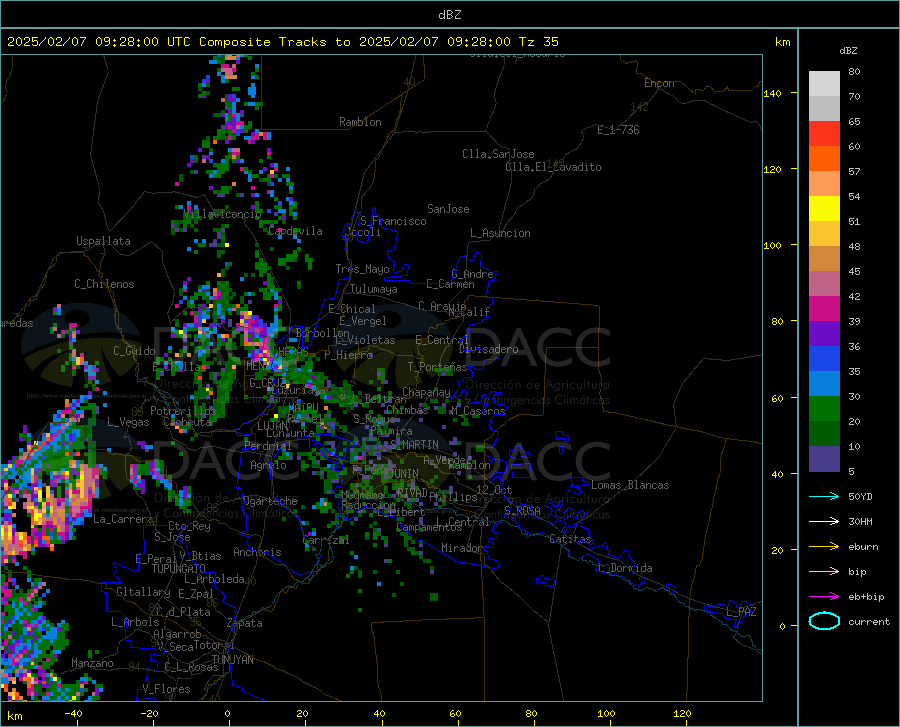Viewport: 900px width, 727px height.
Task: Click the eburn yellow arrow legend icon
Action: point(824,546)
